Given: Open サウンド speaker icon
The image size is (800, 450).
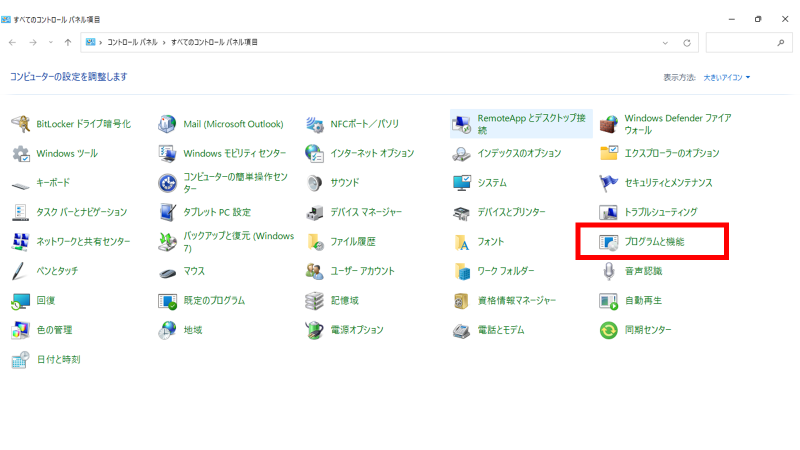Looking at the screenshot, I should tap(314, 183).
